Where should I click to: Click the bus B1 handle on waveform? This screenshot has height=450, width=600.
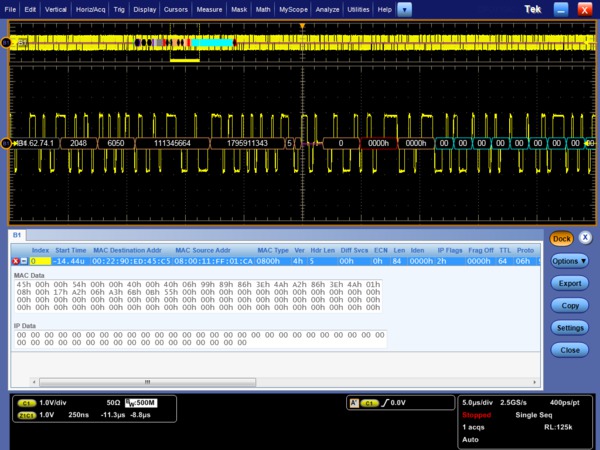point(6,143)
